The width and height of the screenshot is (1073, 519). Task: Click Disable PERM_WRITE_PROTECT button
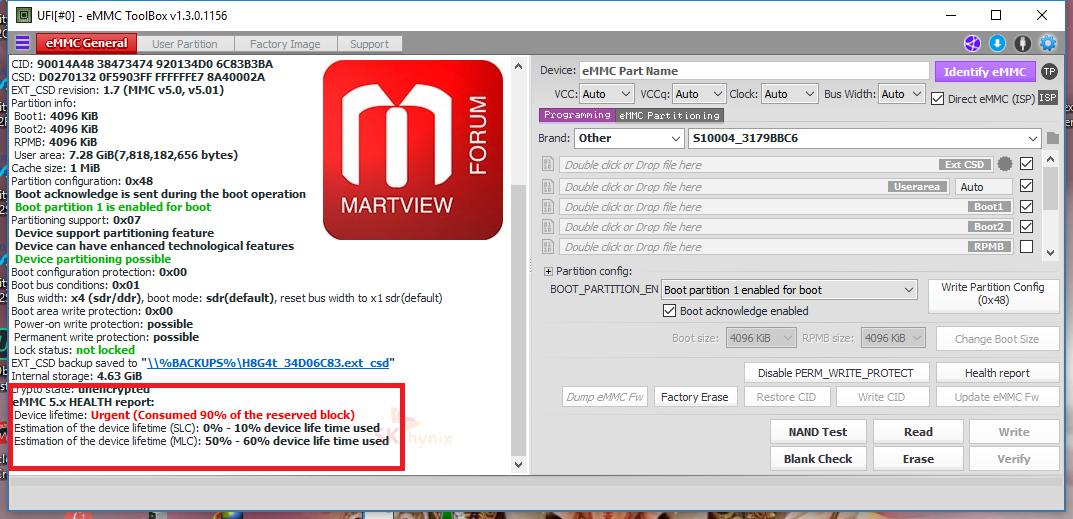click(x=836, y=373)
